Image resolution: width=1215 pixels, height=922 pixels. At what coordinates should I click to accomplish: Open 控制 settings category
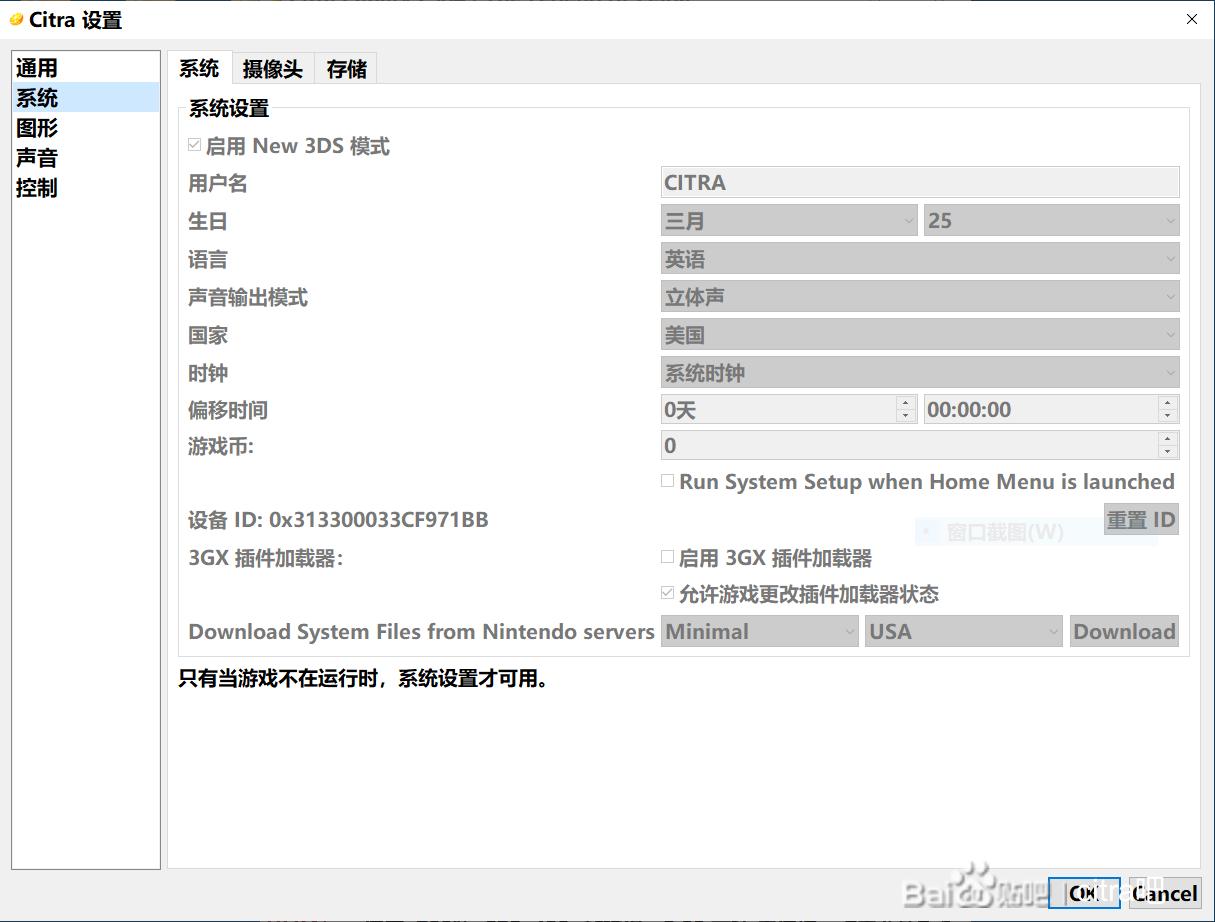click(86, 188)
